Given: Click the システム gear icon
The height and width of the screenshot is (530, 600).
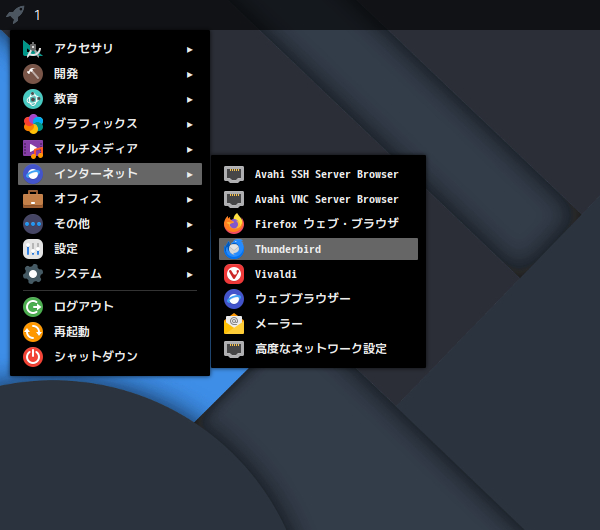Looking at the screenshot, I should coord(33,274).
